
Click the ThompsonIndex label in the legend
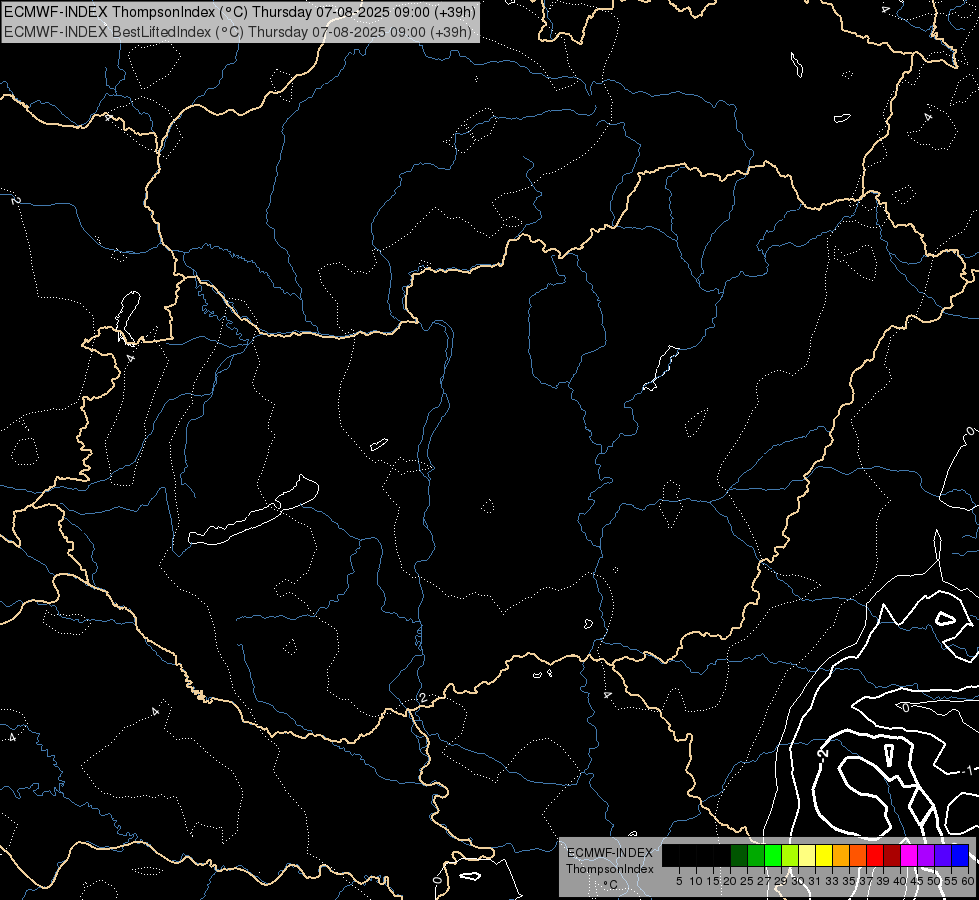click(x=610, y=869)
